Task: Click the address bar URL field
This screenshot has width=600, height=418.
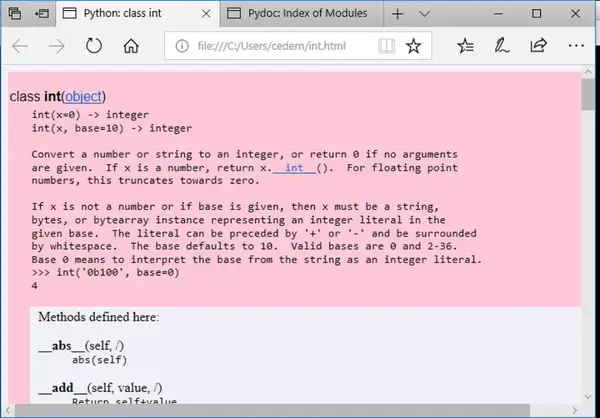Action: 272,46
